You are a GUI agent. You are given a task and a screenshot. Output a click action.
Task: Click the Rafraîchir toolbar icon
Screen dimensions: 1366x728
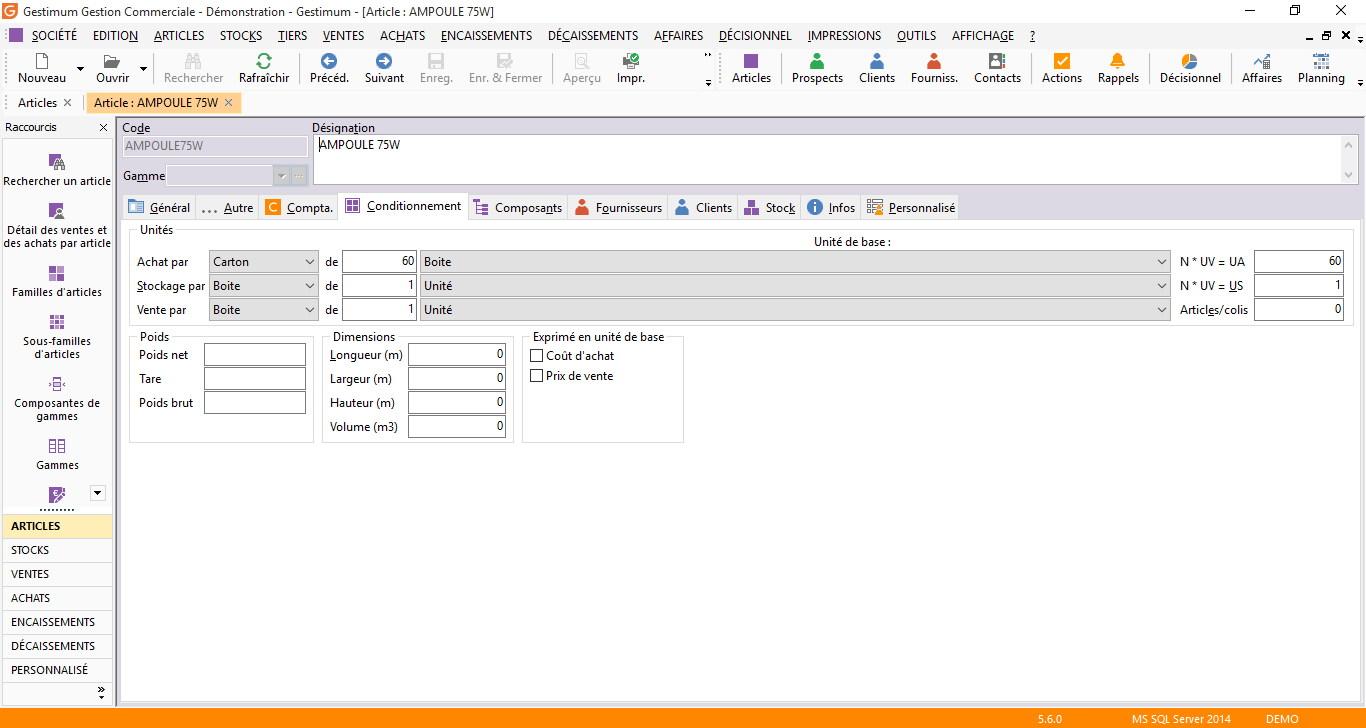point(263,68)
